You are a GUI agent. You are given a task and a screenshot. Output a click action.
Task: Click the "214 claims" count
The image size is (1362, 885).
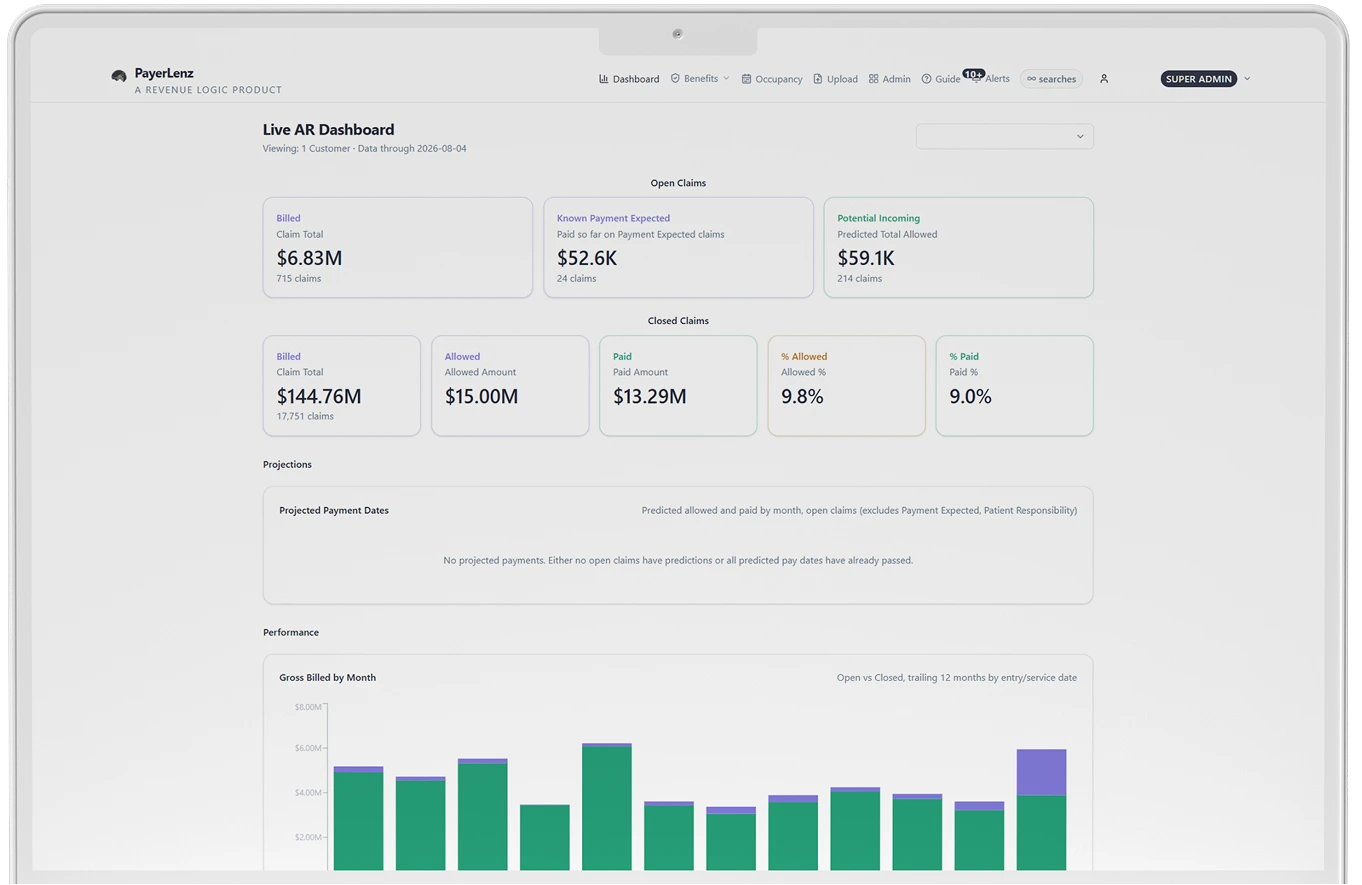[x=860, y=279]
